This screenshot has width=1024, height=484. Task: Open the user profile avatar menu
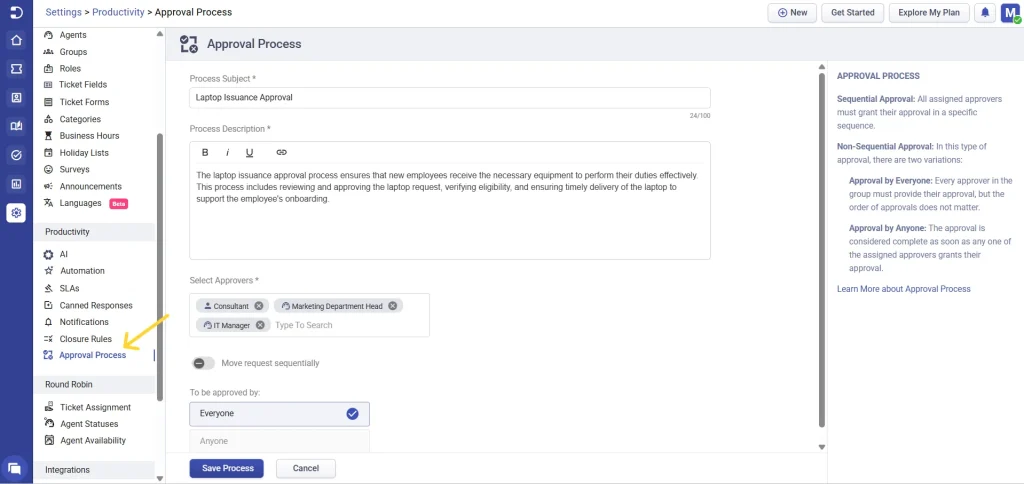click(x=1009, y=13)
